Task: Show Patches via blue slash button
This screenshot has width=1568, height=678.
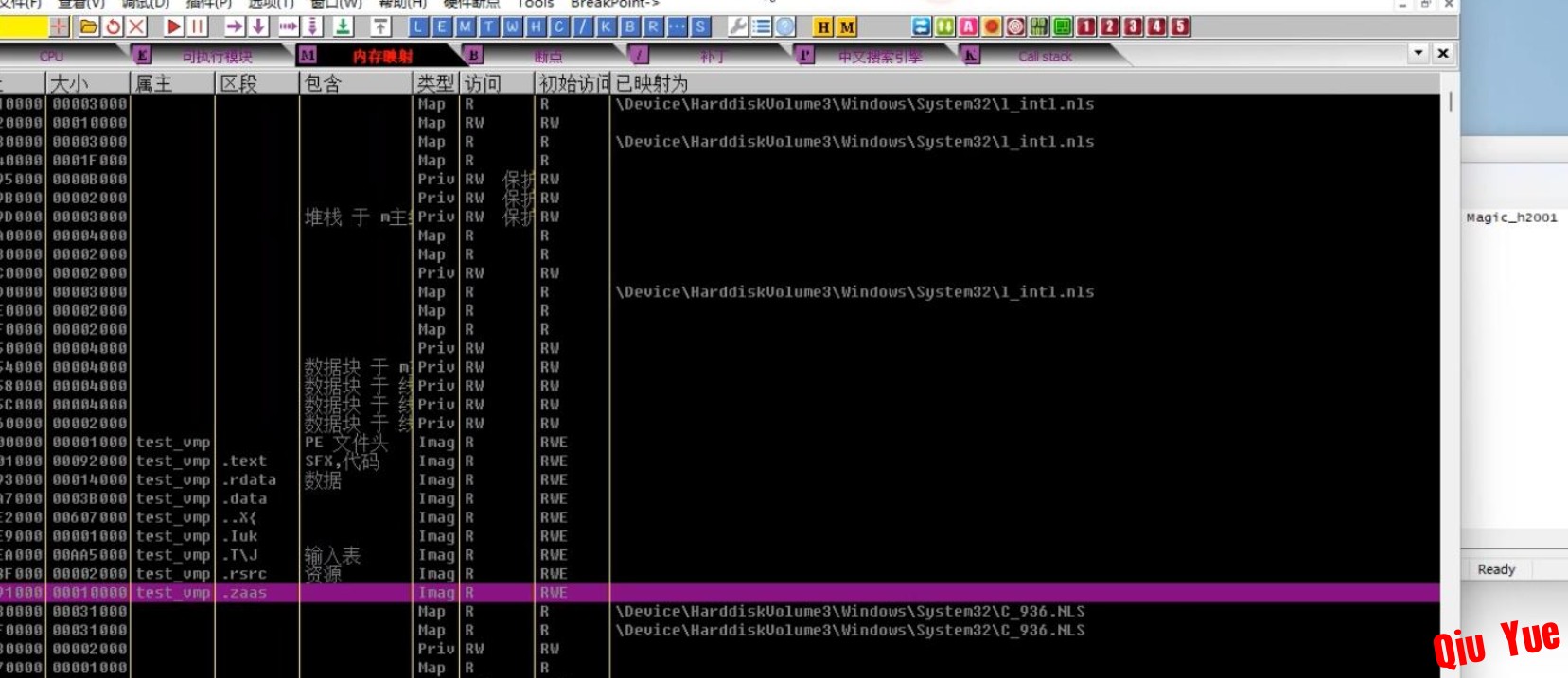Action: click(582, 26)
